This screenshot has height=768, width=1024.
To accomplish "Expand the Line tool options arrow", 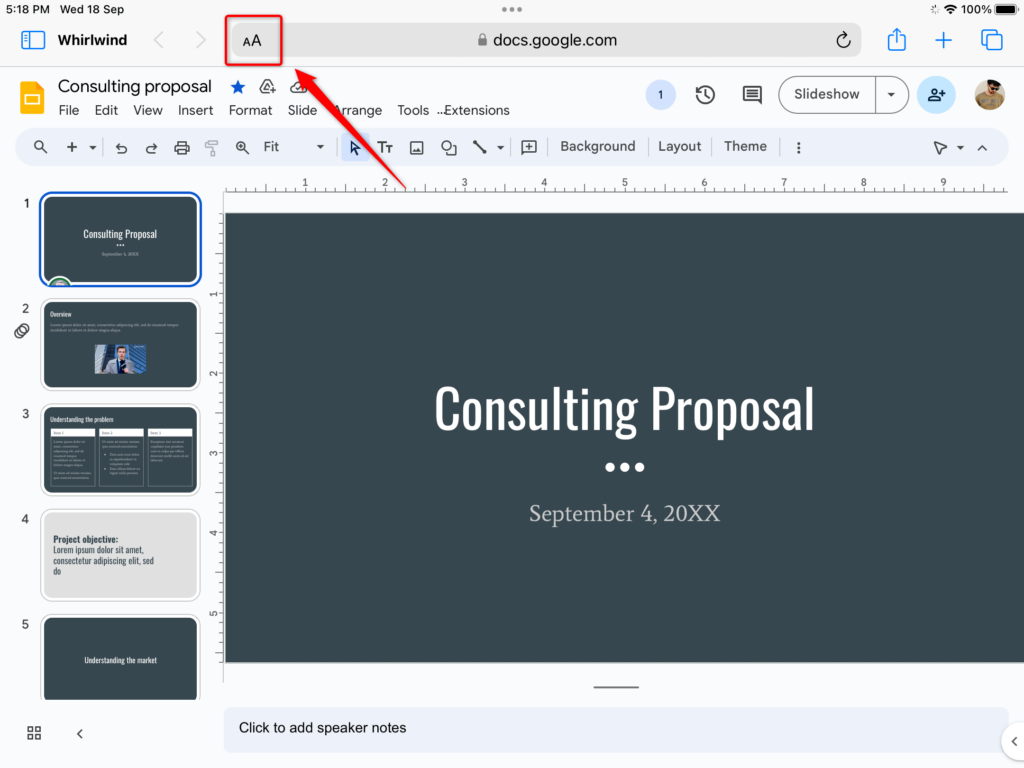I will pos(498,147).
